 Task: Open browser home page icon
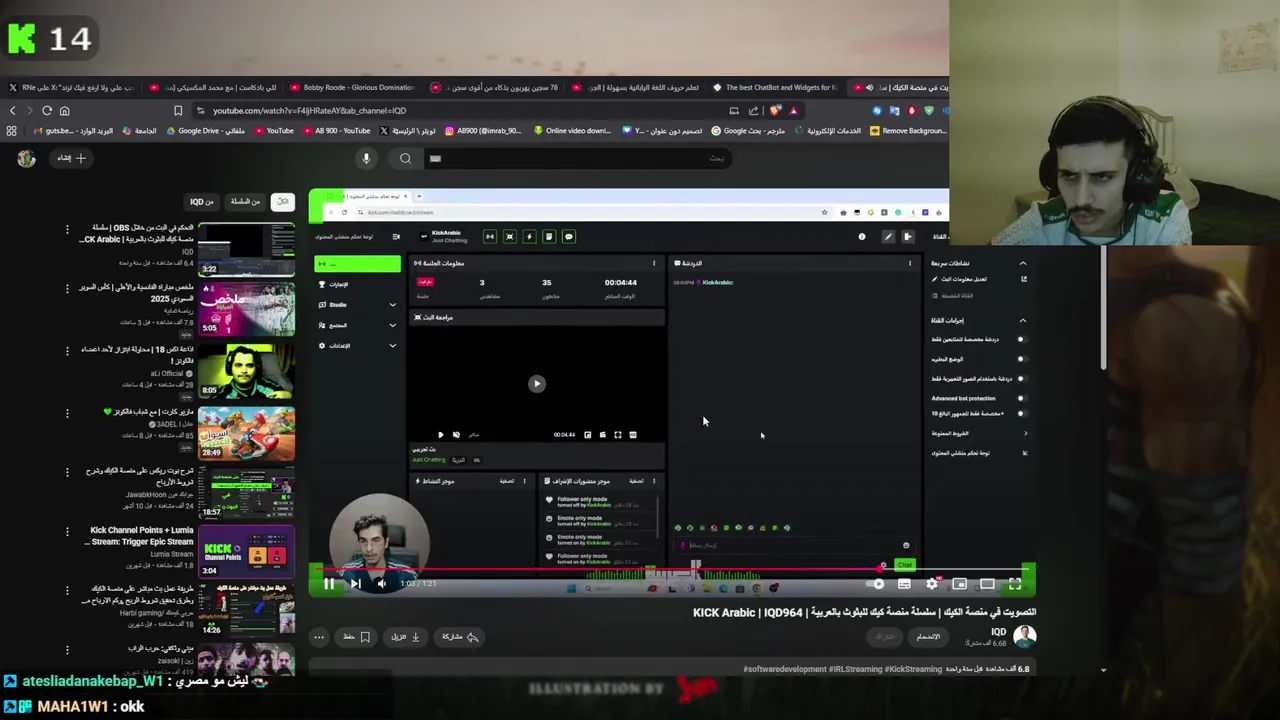[x=64, y=110]
